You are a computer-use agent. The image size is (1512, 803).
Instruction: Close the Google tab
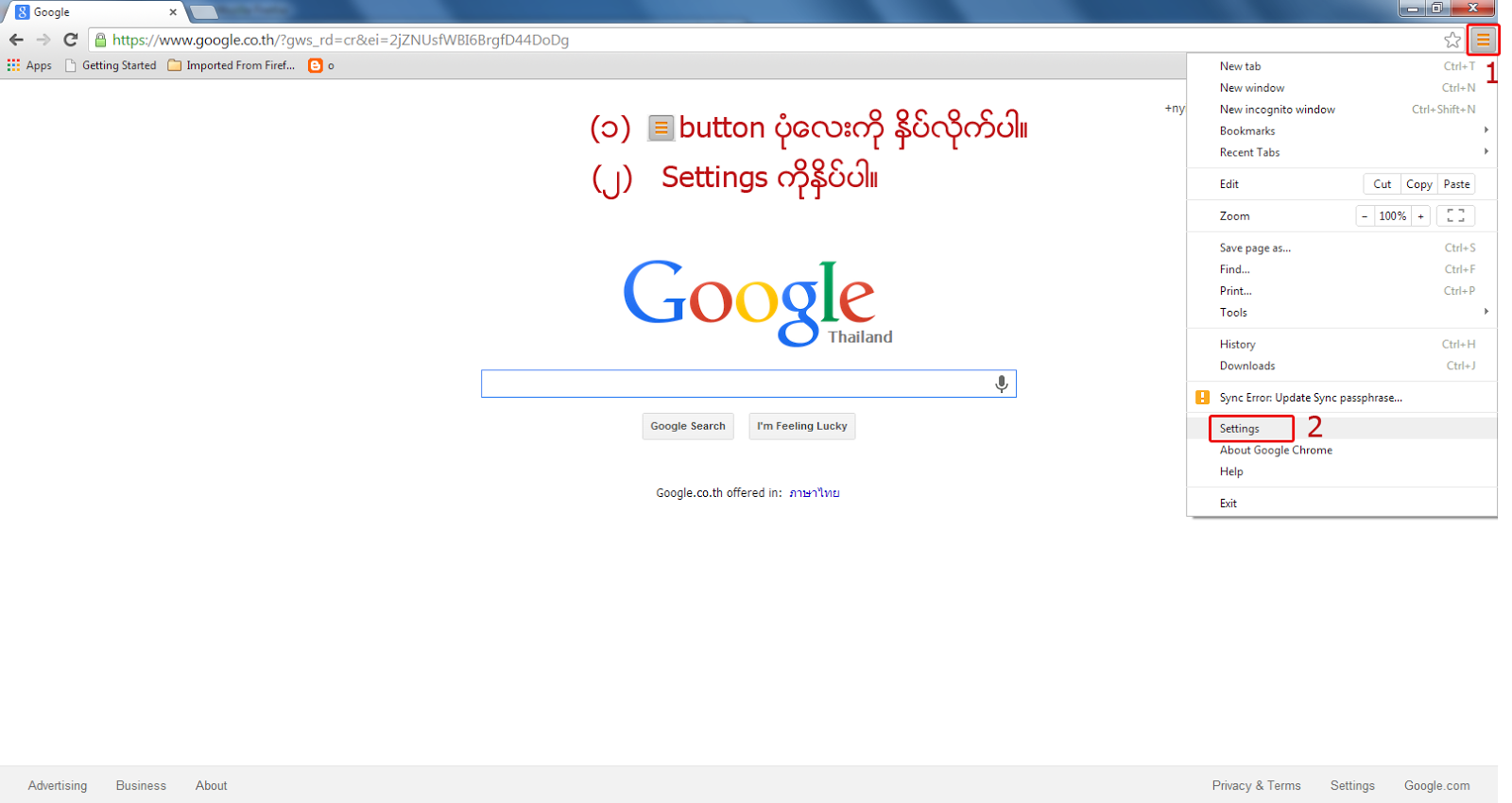tap(173, 12)
